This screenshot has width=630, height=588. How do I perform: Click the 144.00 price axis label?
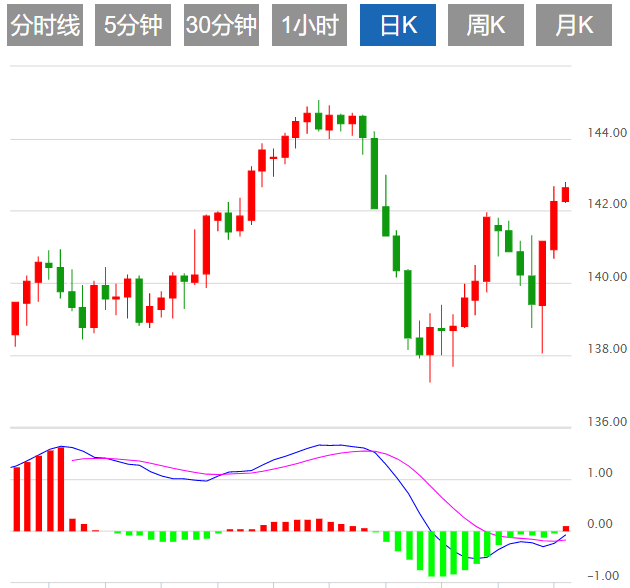click(x=607, y=133)
